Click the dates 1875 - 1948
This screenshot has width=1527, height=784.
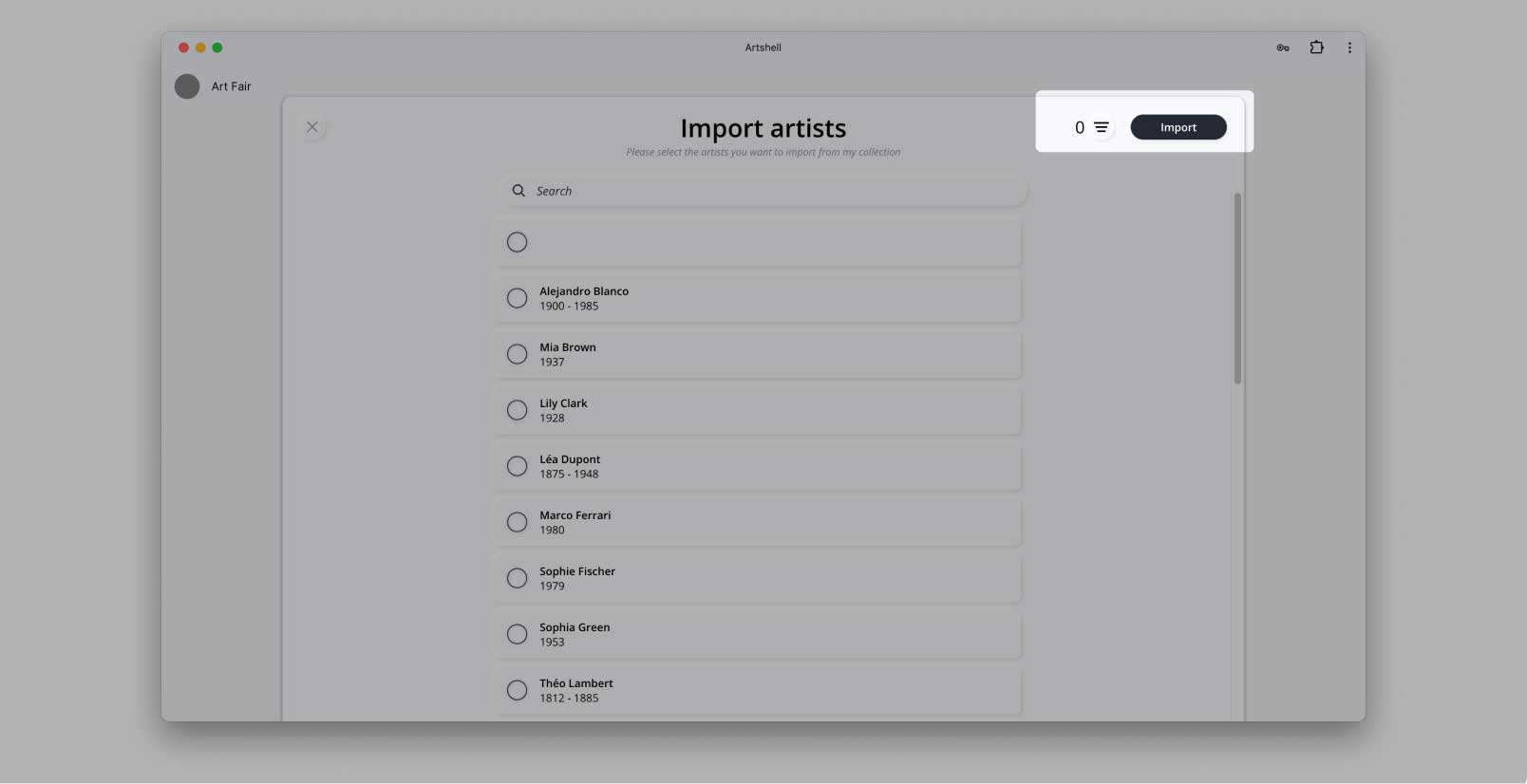tap(569, 475)
